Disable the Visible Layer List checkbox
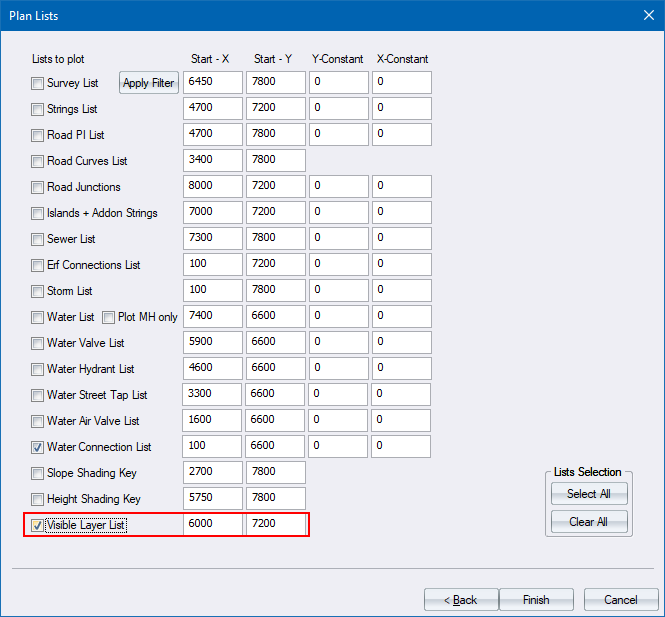The height and width of the screenshot is (617, 665). coord(38,525)
